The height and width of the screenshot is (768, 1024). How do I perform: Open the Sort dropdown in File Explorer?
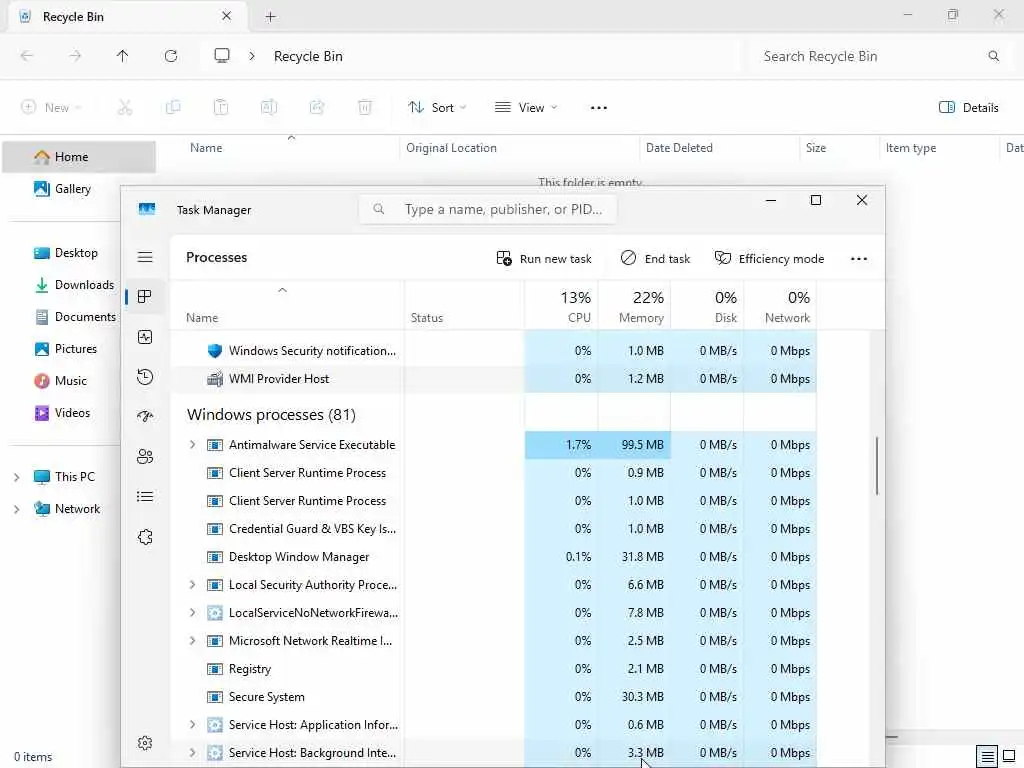(437, 108)
